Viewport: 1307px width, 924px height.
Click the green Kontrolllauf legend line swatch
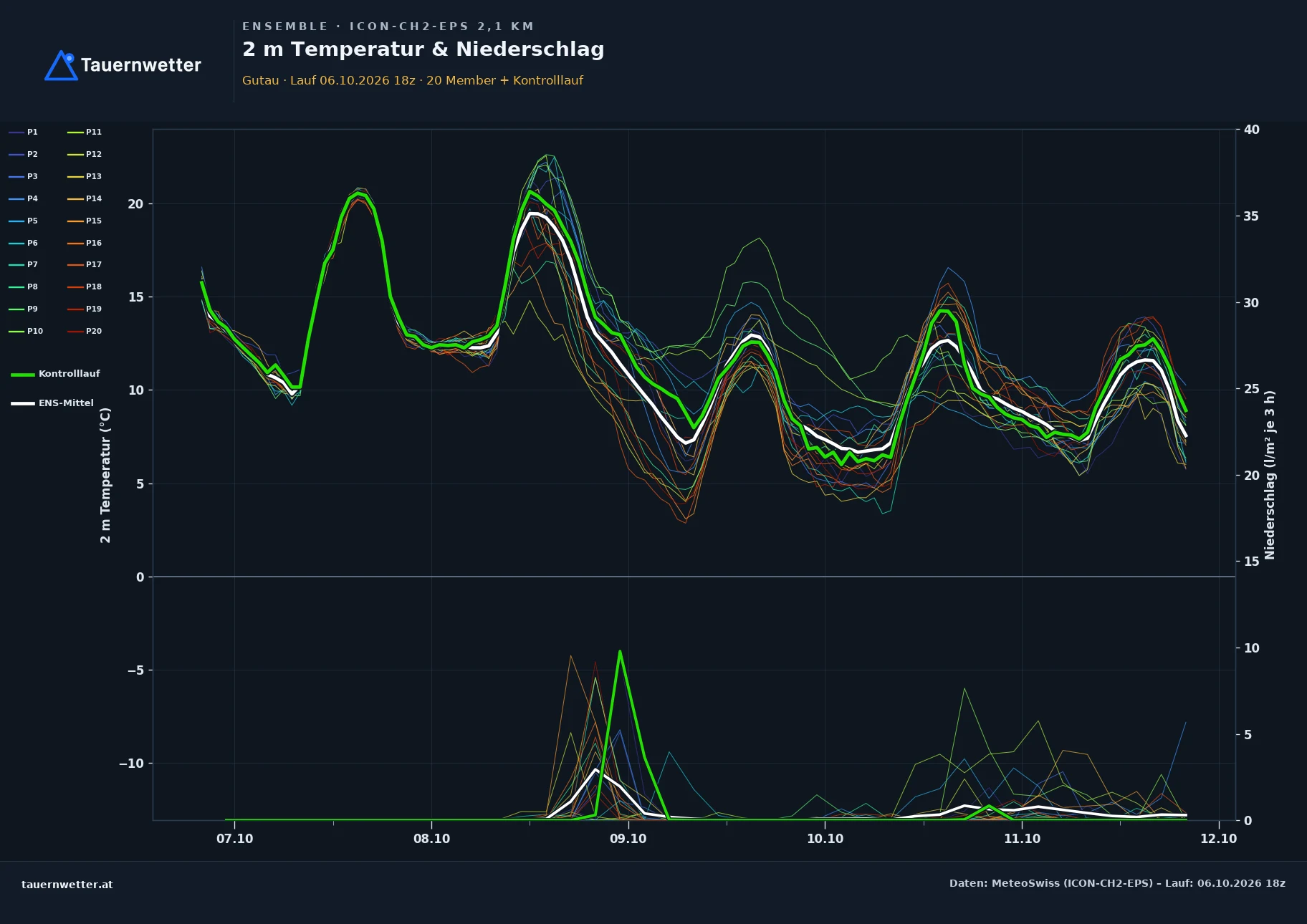coord(23,375)
